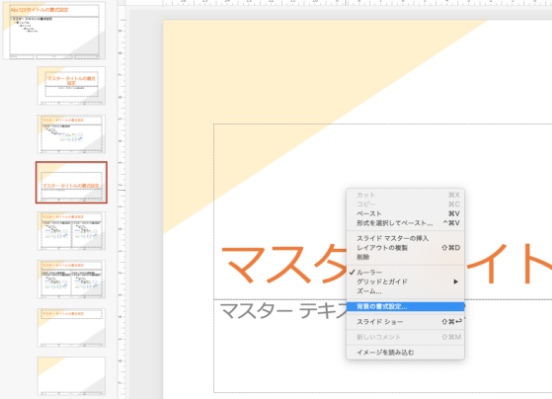Select the title-only layout thumbnail

tap(71, 328)
